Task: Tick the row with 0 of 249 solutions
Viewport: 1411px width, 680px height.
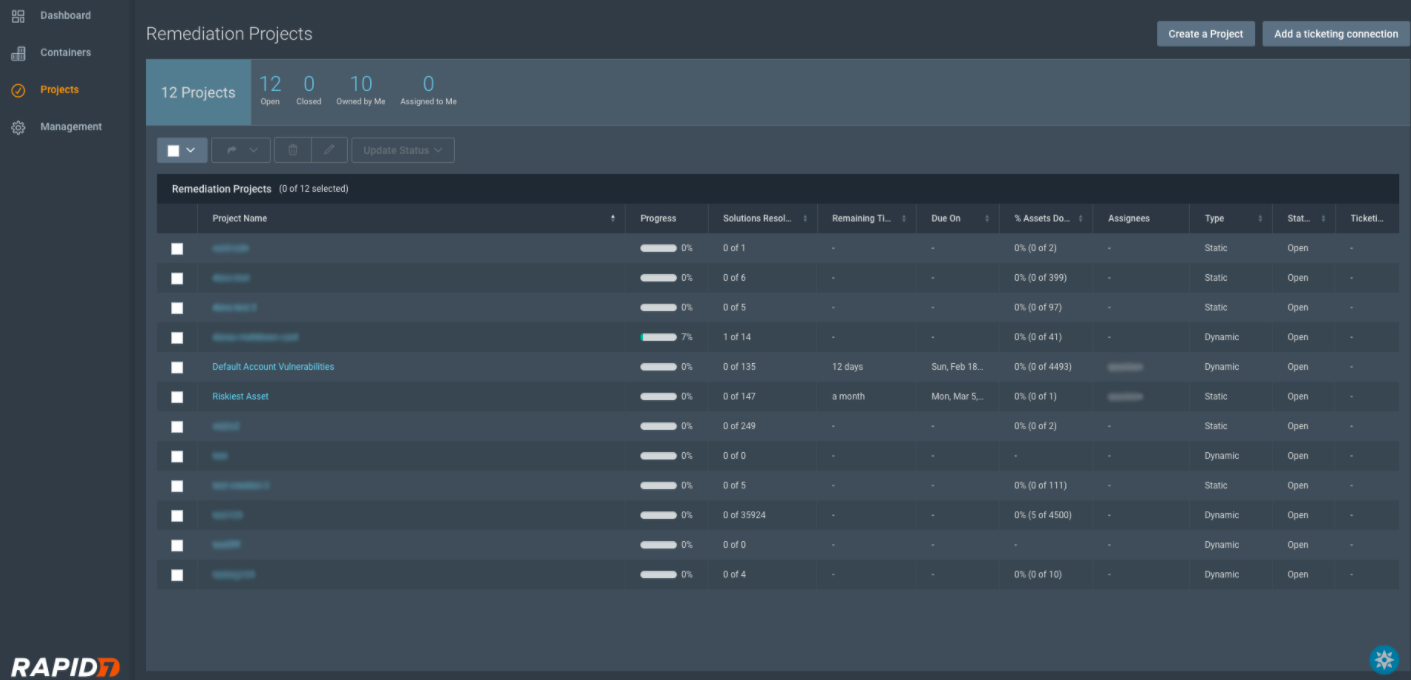Action: (177, 426)
